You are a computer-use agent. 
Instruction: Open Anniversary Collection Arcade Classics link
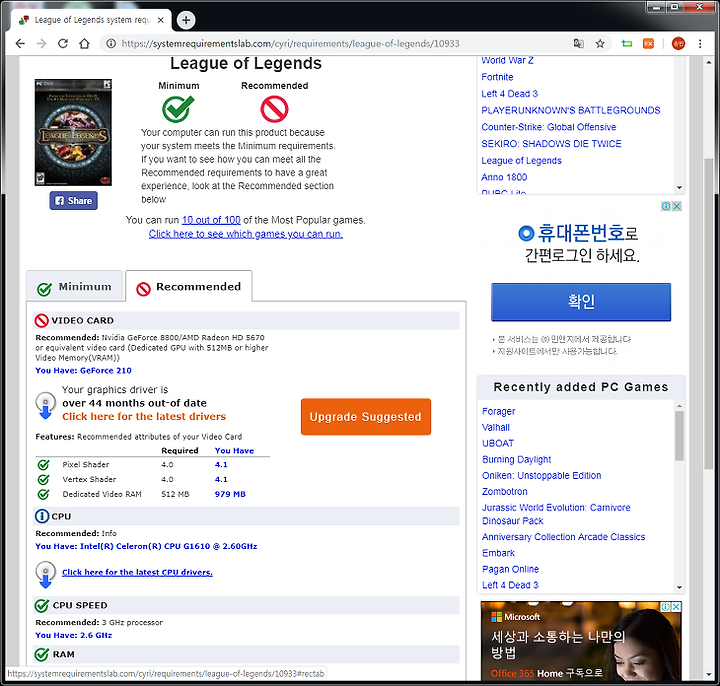[563, 537]
